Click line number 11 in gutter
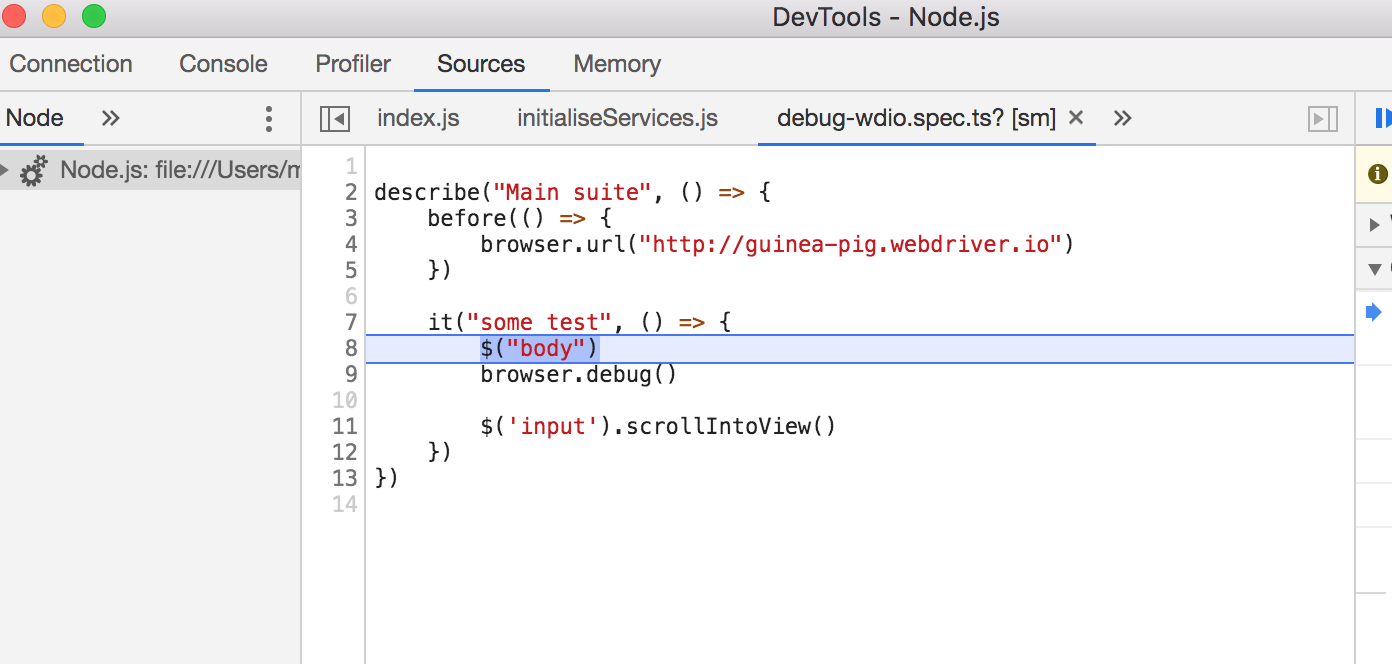 click(344, 426)
